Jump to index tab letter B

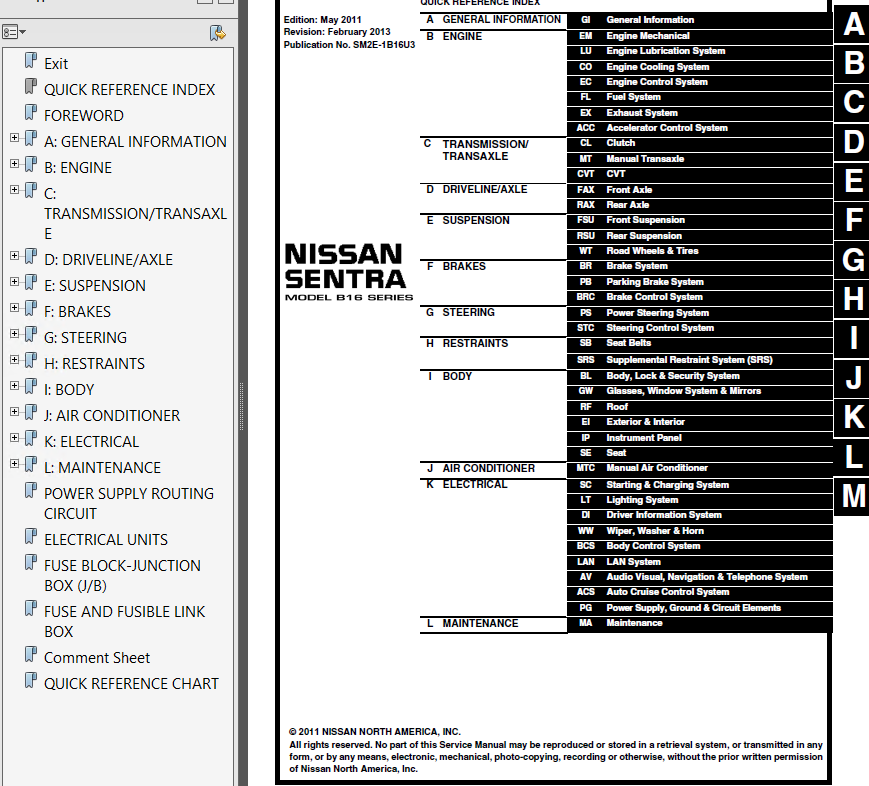pyautogui.click(x=853, y=64)
